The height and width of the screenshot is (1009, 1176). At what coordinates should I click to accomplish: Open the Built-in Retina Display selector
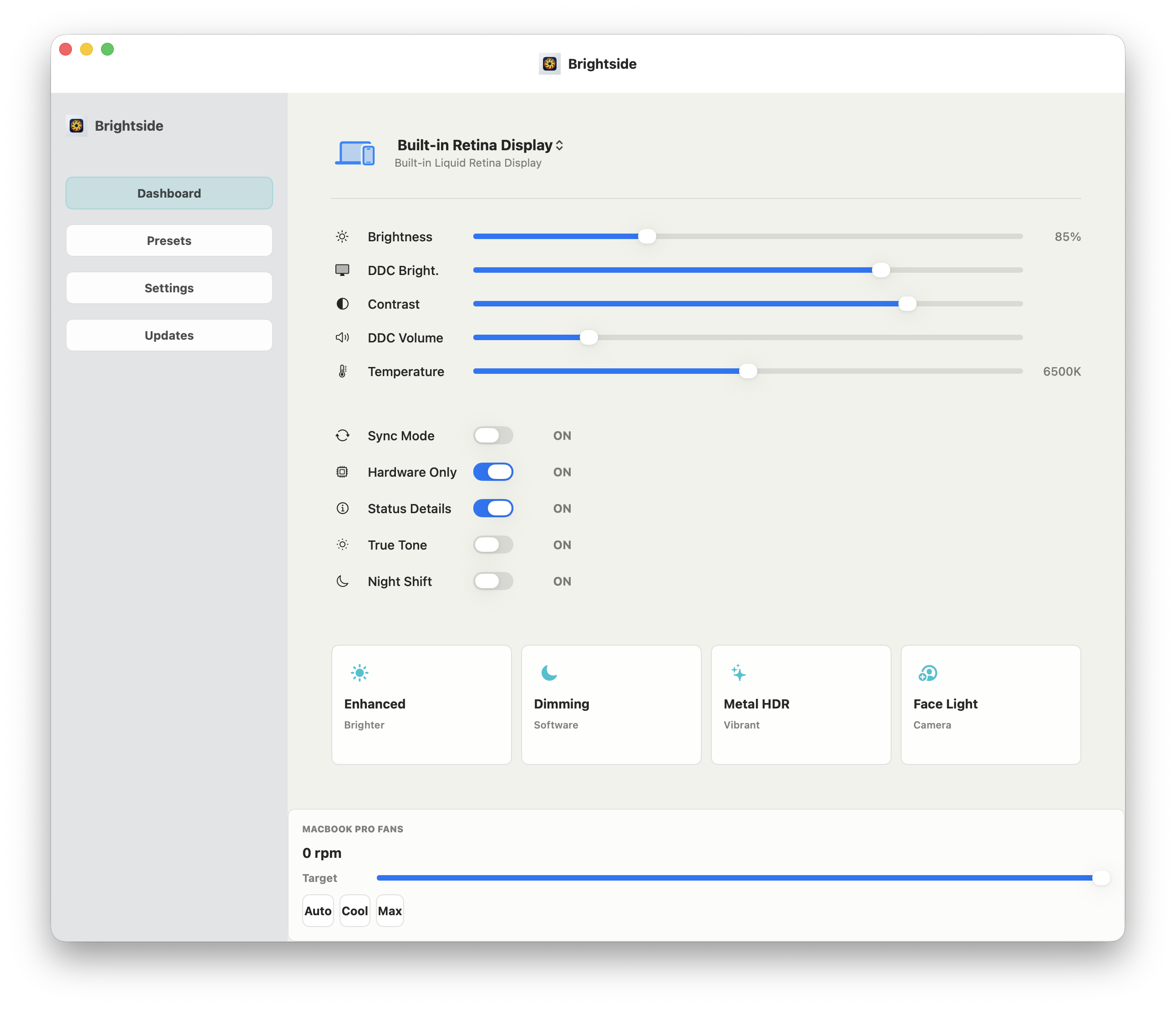coord(480,145)
